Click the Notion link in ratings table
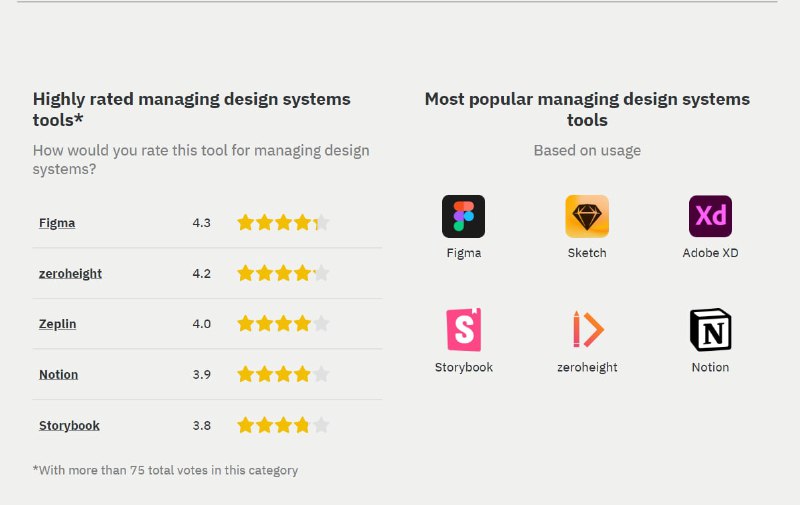This screenshot has width=800, height=505. (59, 374)
